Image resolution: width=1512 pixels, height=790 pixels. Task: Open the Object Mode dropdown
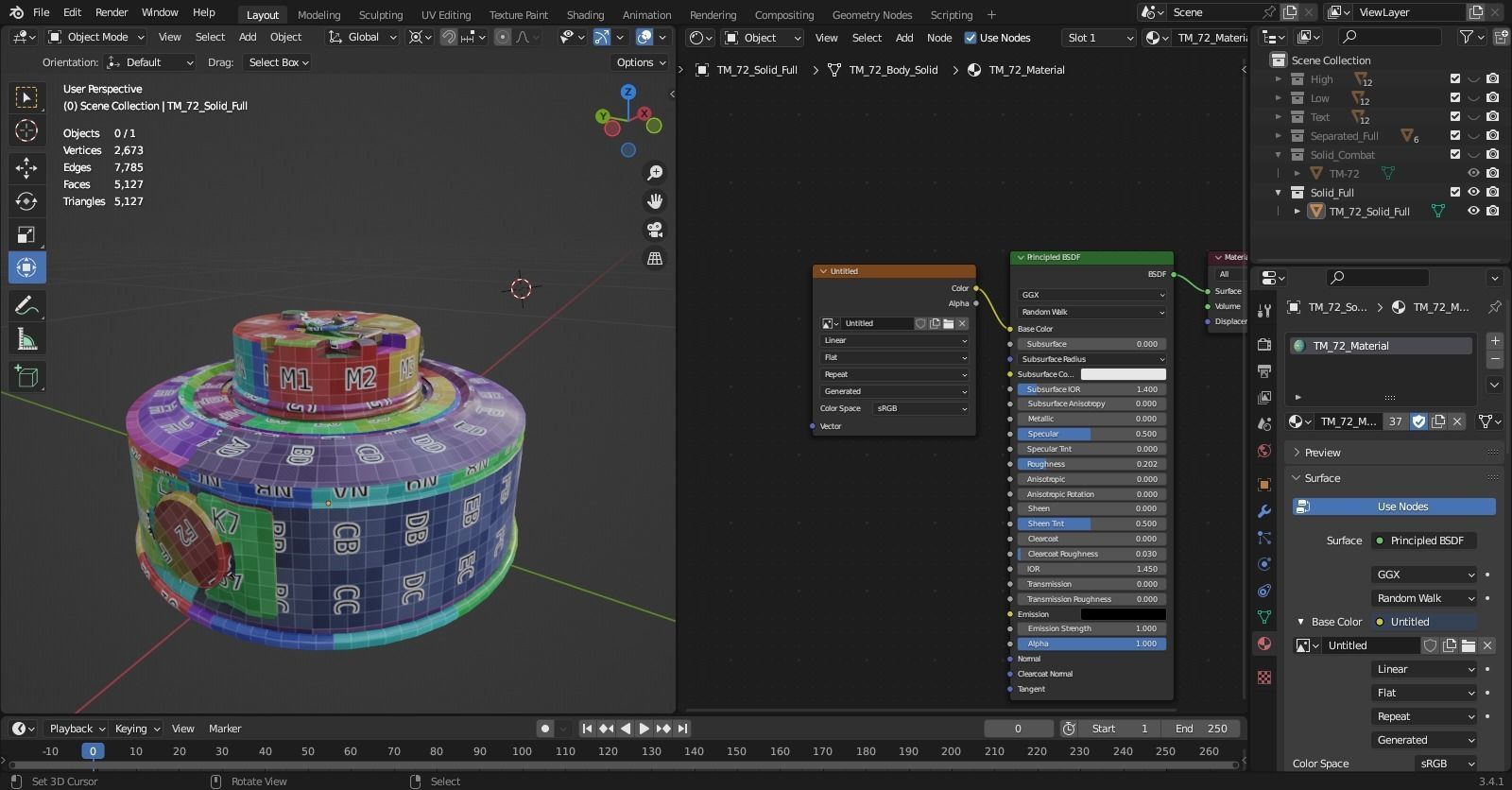96,37
